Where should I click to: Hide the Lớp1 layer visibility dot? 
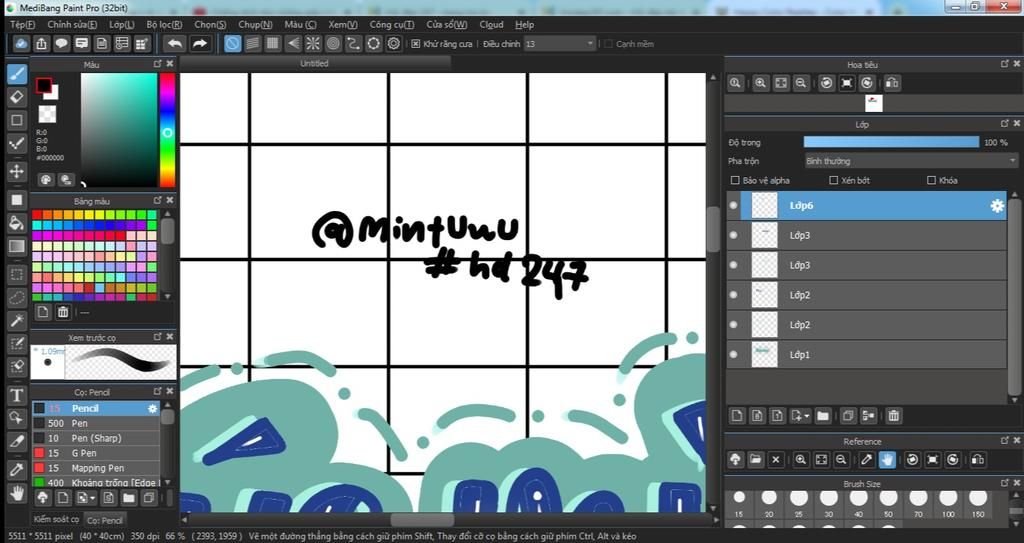[733, 354]
